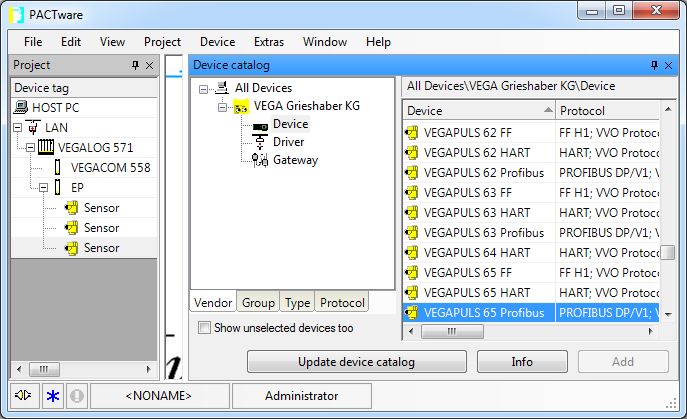Collapse the VEGALOG 571 node
The image size is (687, 419).
[x=30, y=148]
